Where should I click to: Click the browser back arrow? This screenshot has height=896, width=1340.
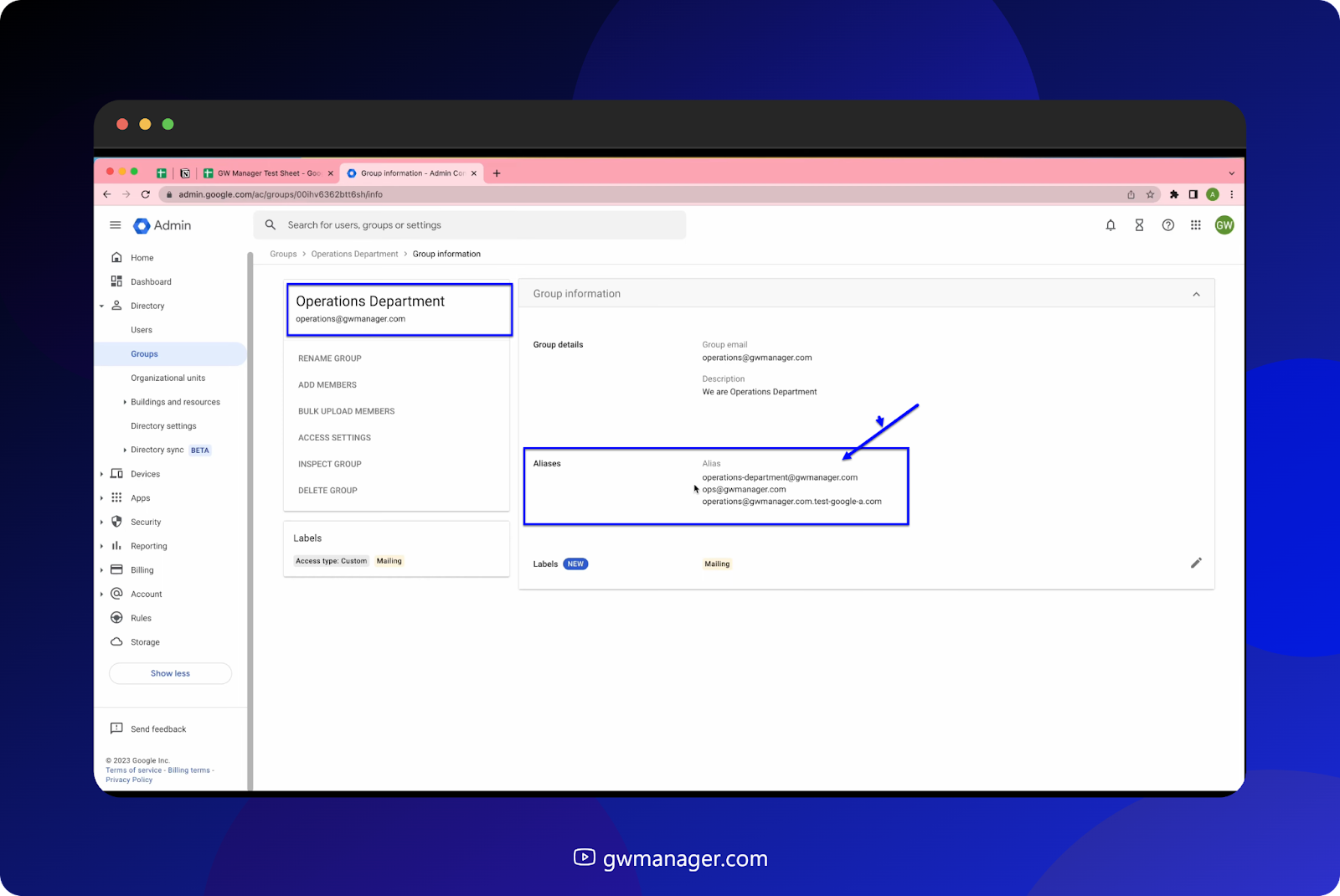[107, 194]
